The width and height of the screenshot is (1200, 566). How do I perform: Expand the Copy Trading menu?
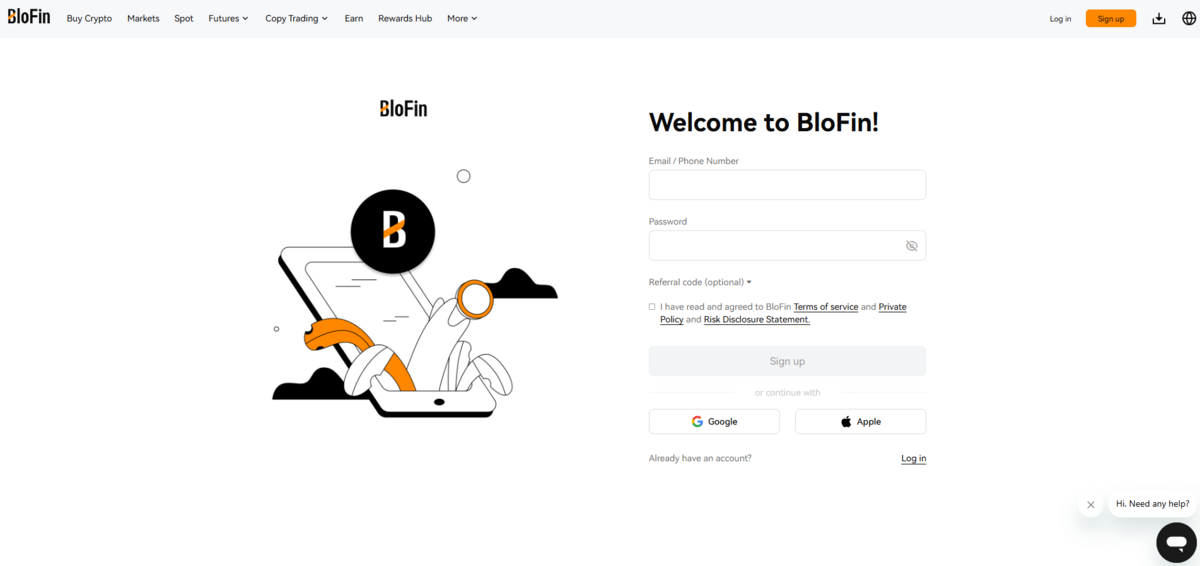(x=296, y=19)
